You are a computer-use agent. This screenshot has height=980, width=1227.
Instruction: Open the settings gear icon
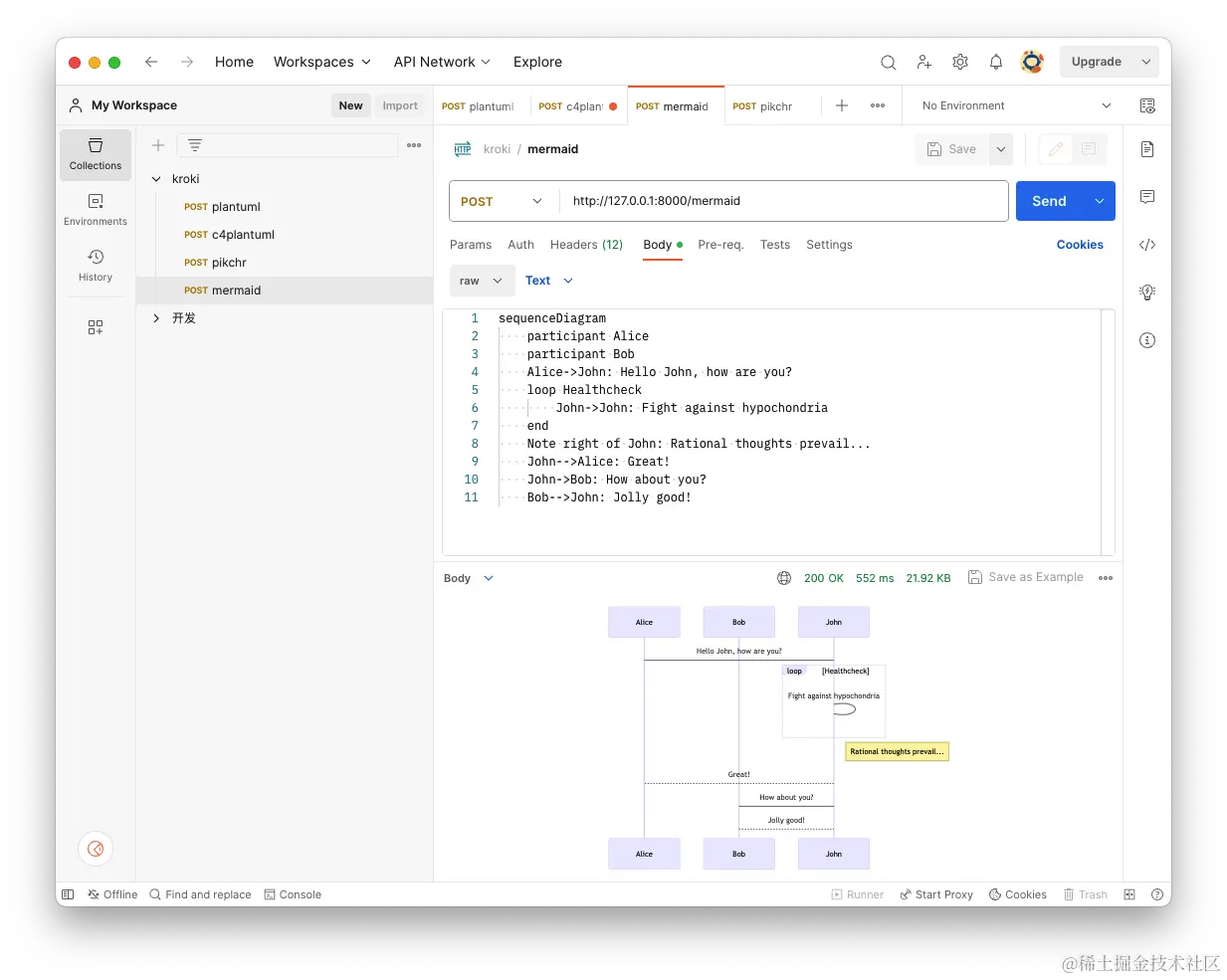960,62
